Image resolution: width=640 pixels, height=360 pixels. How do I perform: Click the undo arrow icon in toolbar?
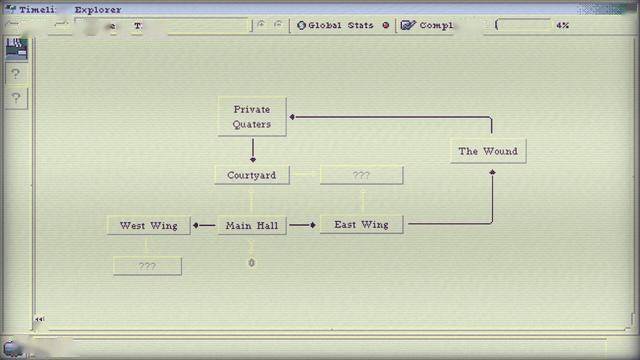(x=261, y=24)
